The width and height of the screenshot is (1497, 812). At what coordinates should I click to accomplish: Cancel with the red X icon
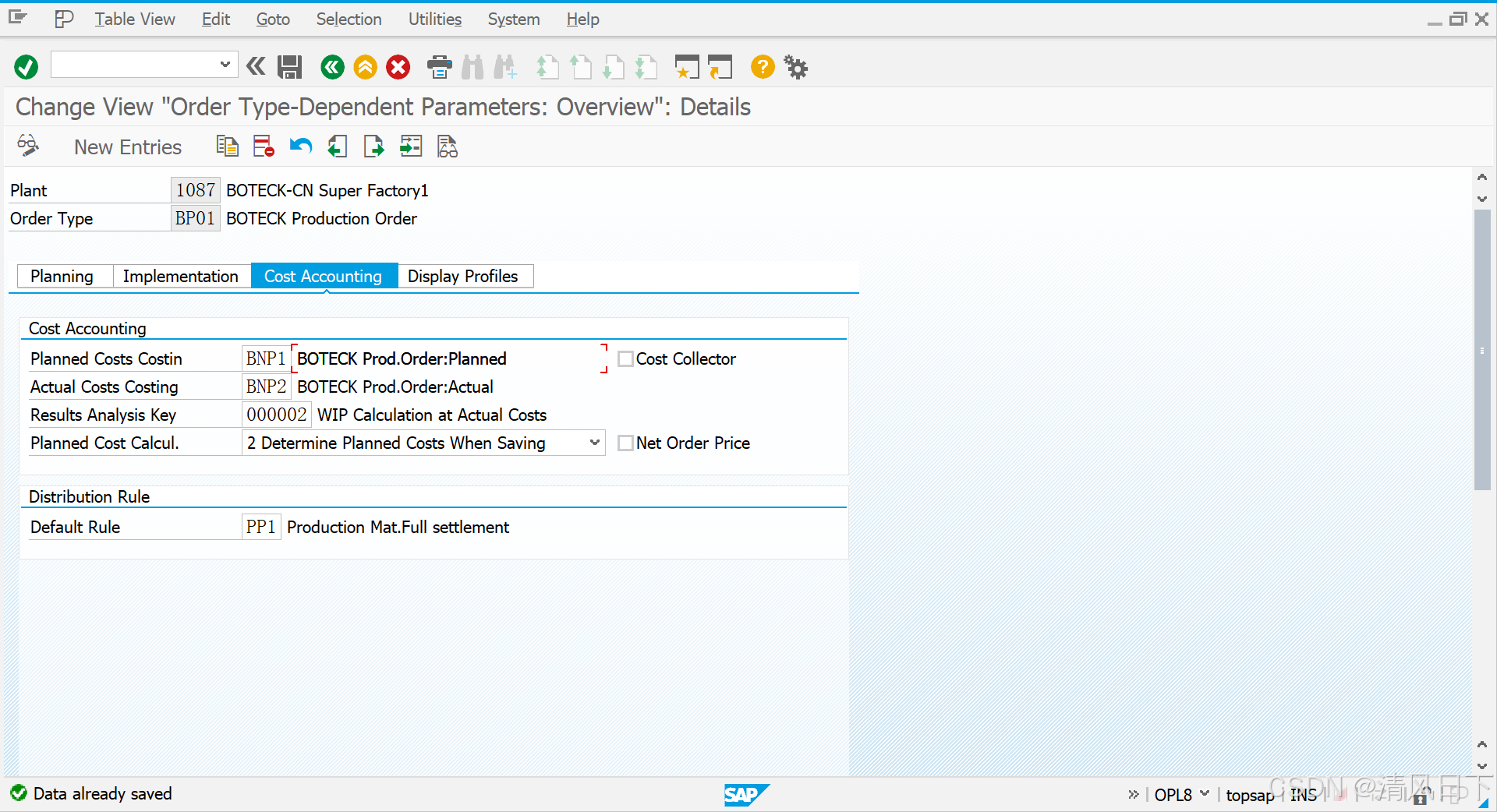(398, 67)
